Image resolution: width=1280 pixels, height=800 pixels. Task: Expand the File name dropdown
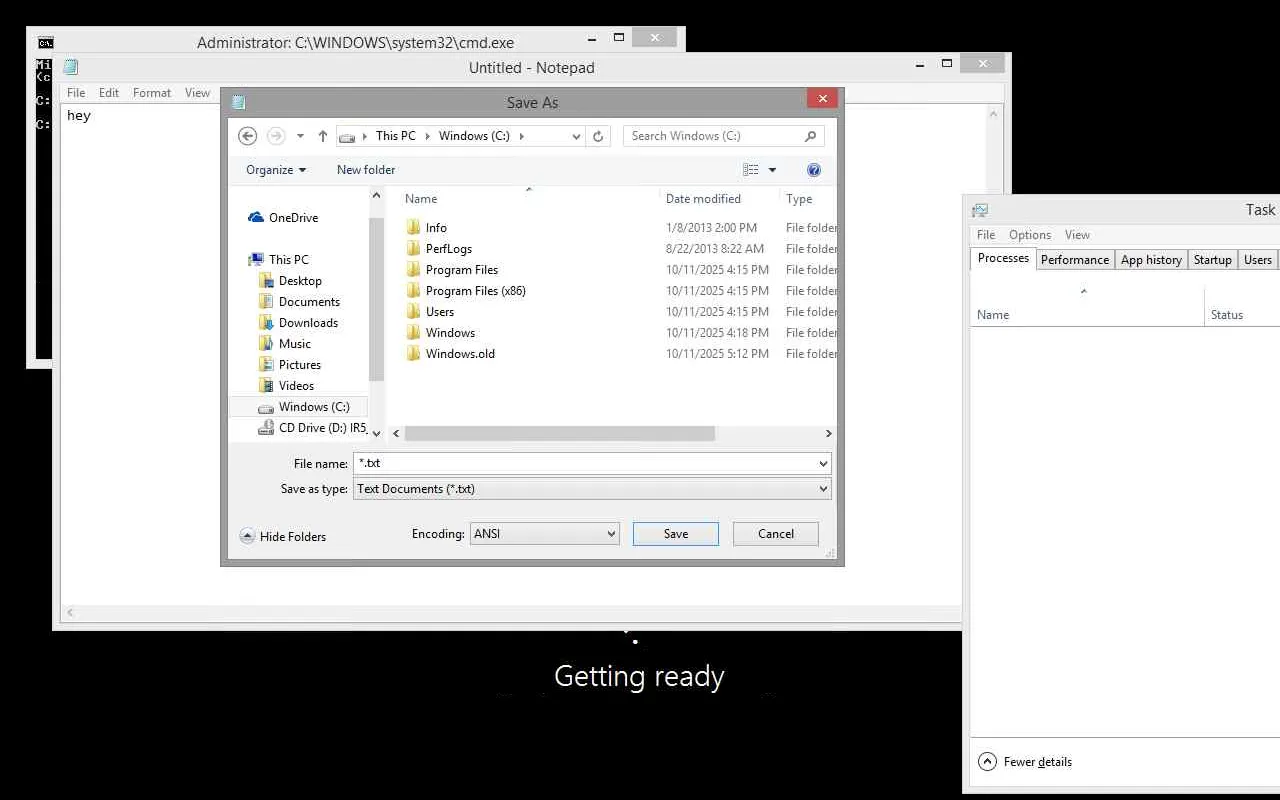coord(823,463)
